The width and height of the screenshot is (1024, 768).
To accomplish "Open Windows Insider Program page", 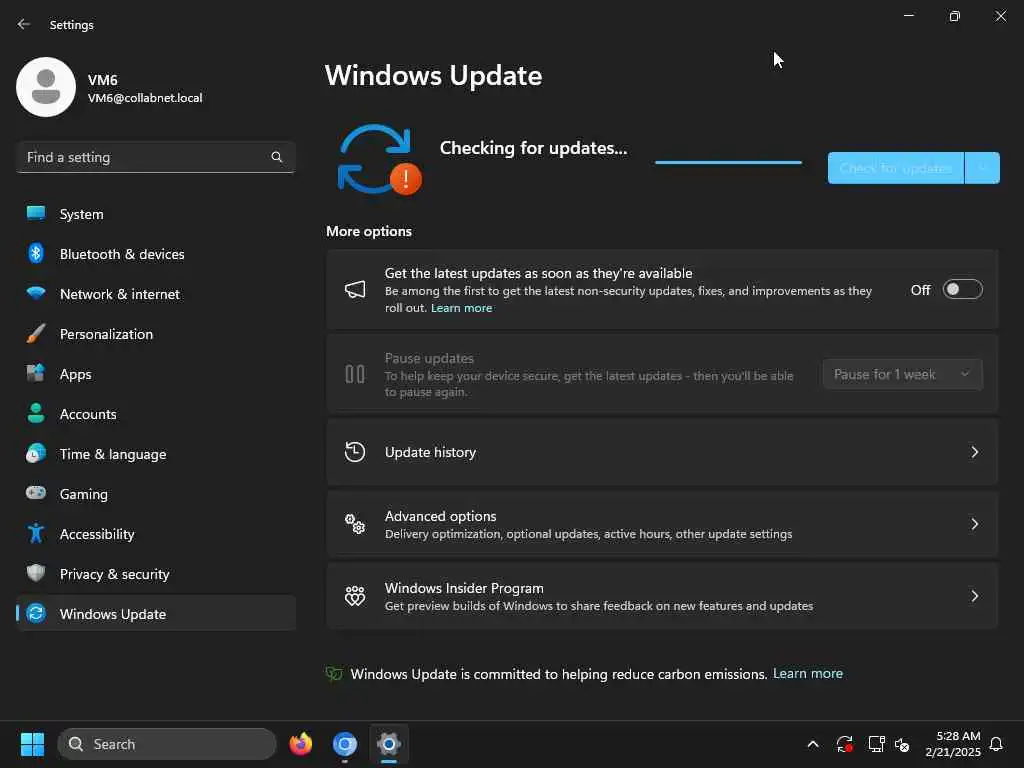I will click(x=662, y=596).
